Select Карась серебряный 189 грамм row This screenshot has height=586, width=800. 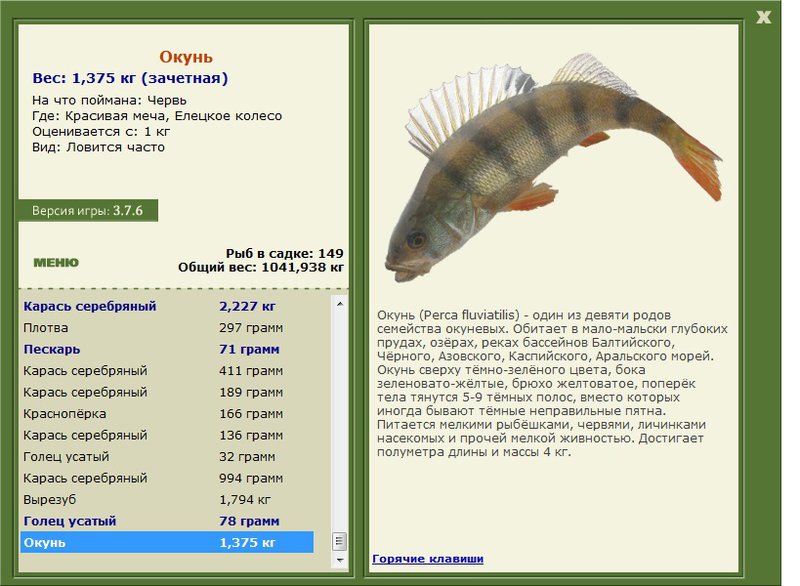pos(167,392)
